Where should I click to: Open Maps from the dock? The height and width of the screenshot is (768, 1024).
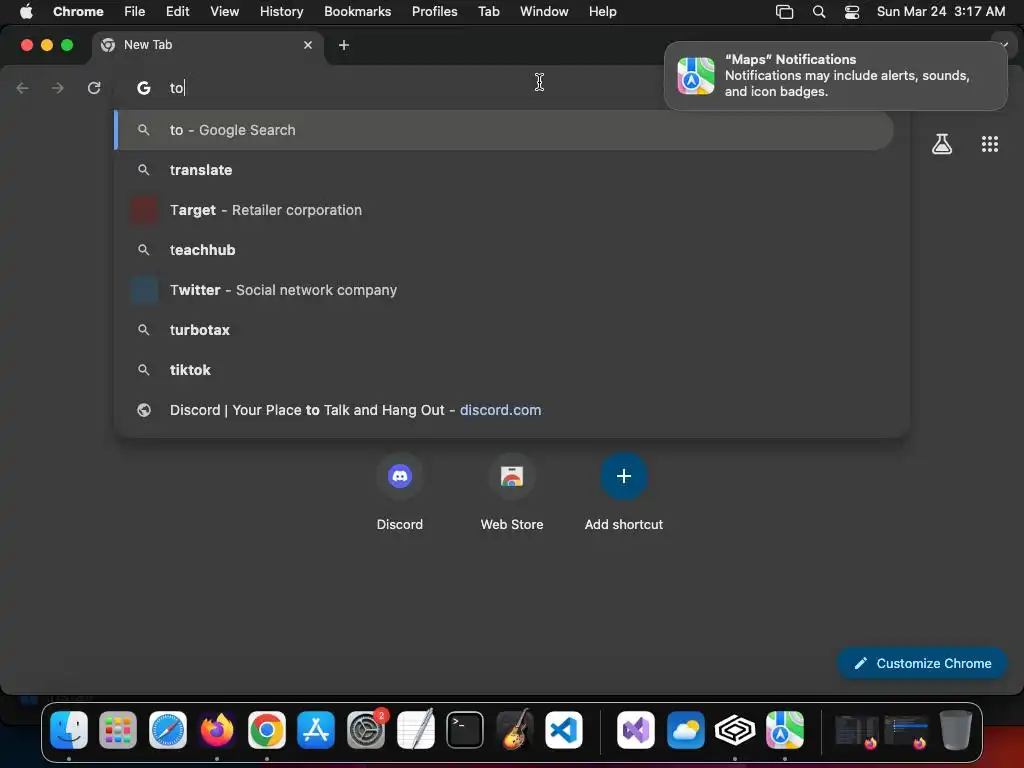point(785,730)
